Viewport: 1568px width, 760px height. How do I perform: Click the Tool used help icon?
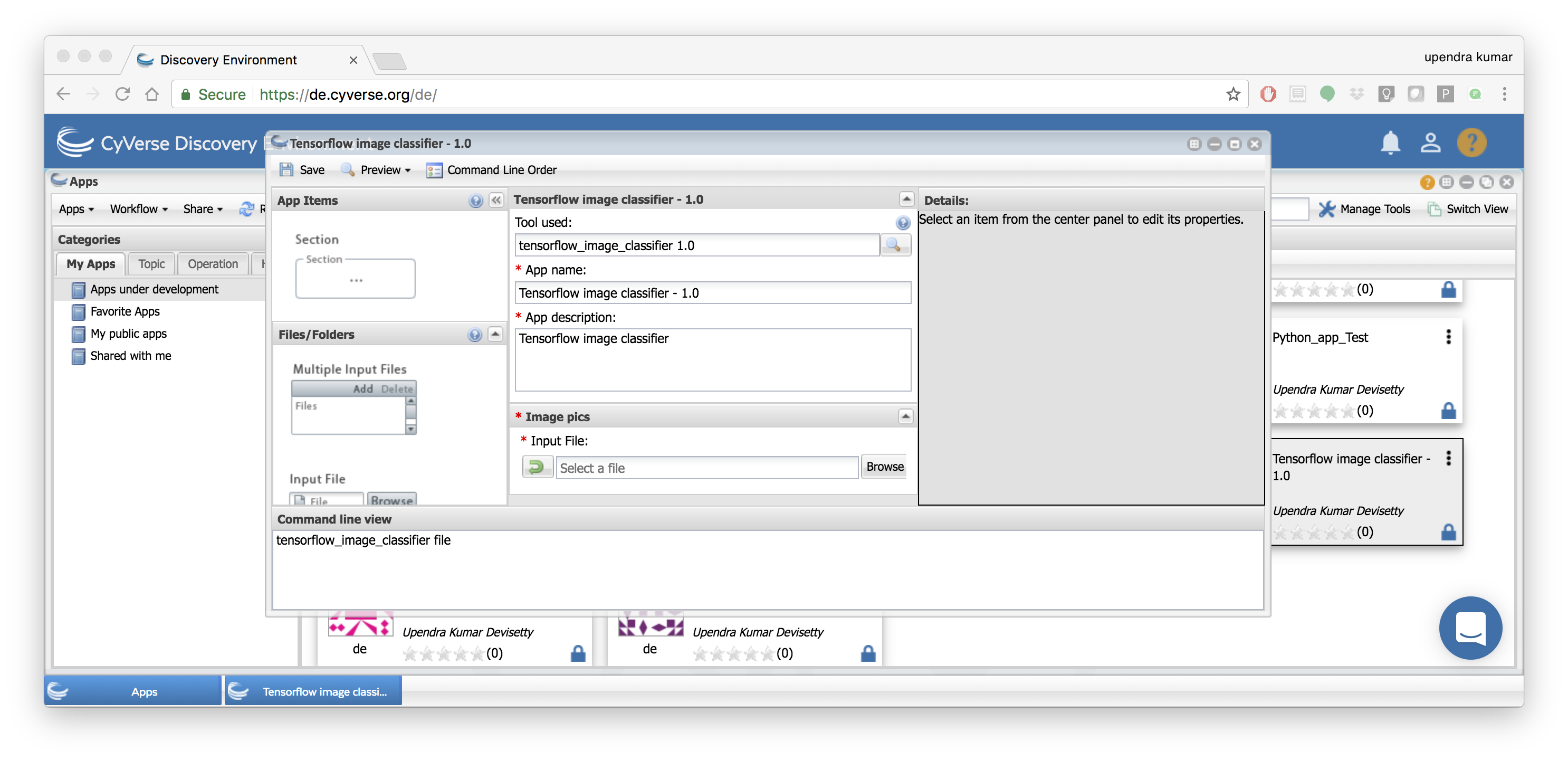tap(903, 222)
